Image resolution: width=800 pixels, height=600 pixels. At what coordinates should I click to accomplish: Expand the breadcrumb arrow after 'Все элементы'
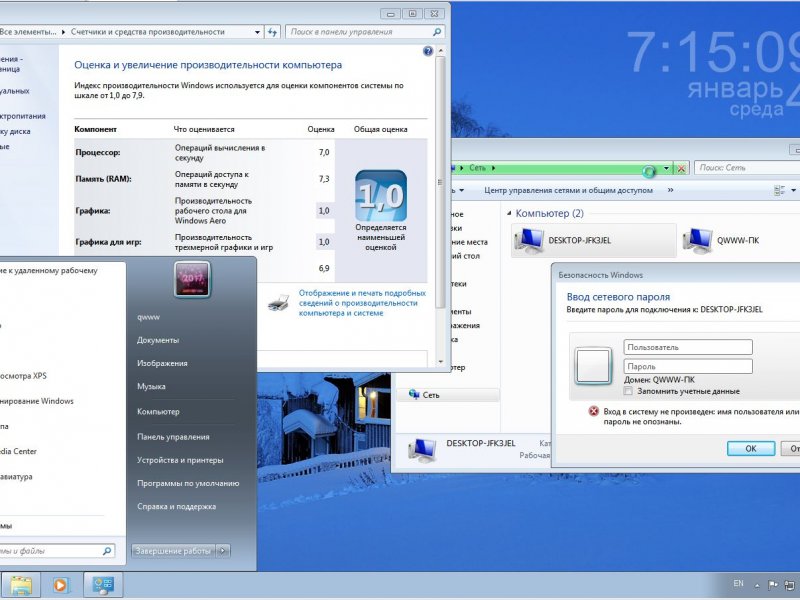coord(63,32)
